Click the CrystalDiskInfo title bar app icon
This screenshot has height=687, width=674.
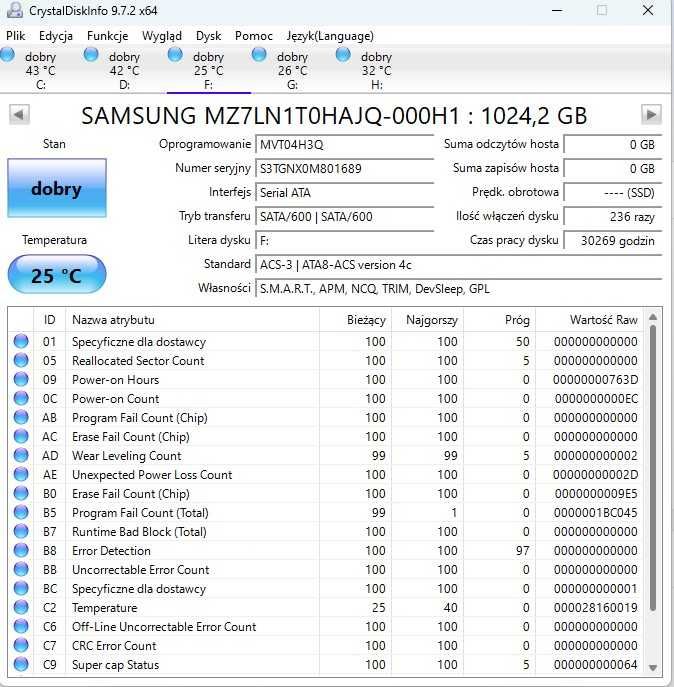(15, 10)
